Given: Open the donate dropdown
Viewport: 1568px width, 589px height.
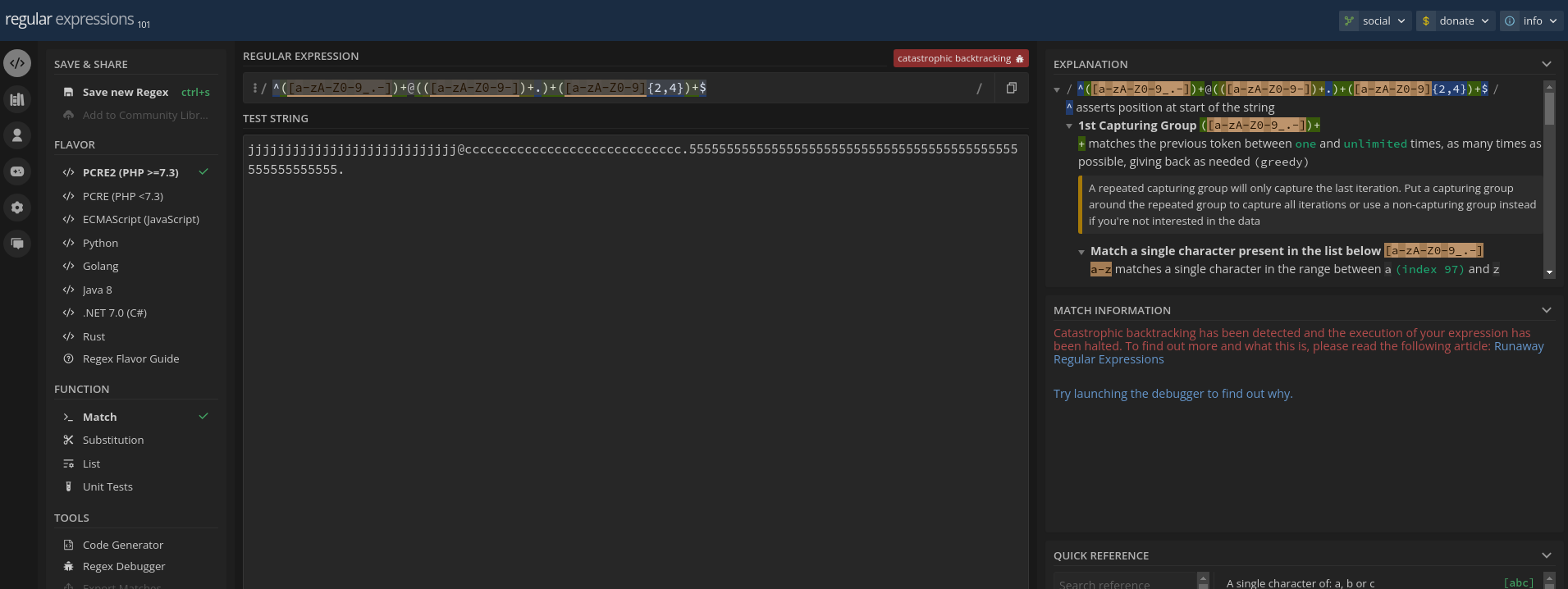Looking at the screenshot, I should coord(1456,21).
